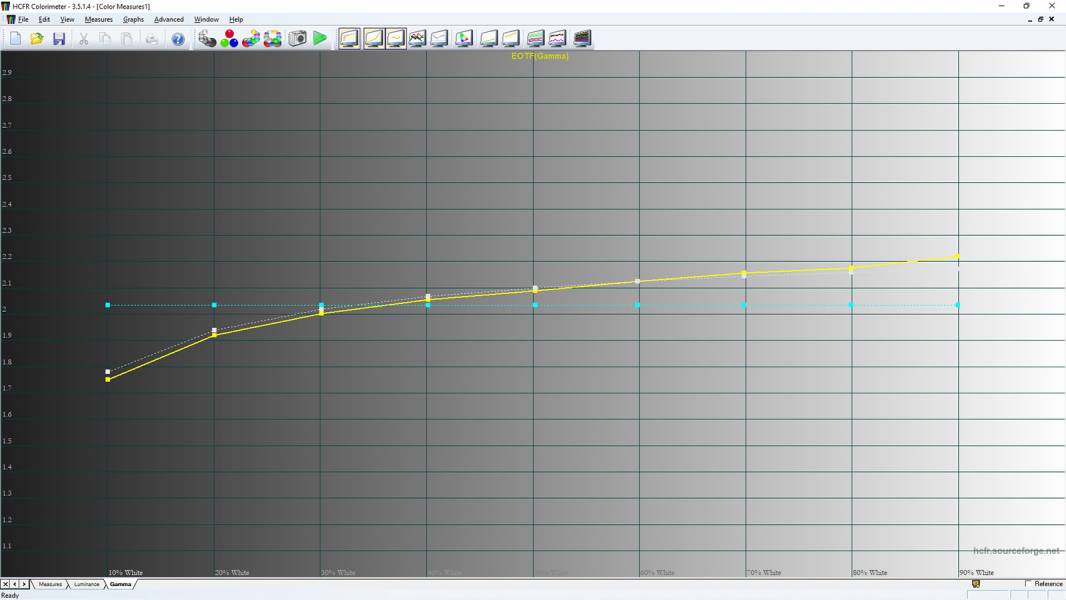This screenshot has height=600, width=1066.
Task: Open the Measures menu
Action: 99,20
